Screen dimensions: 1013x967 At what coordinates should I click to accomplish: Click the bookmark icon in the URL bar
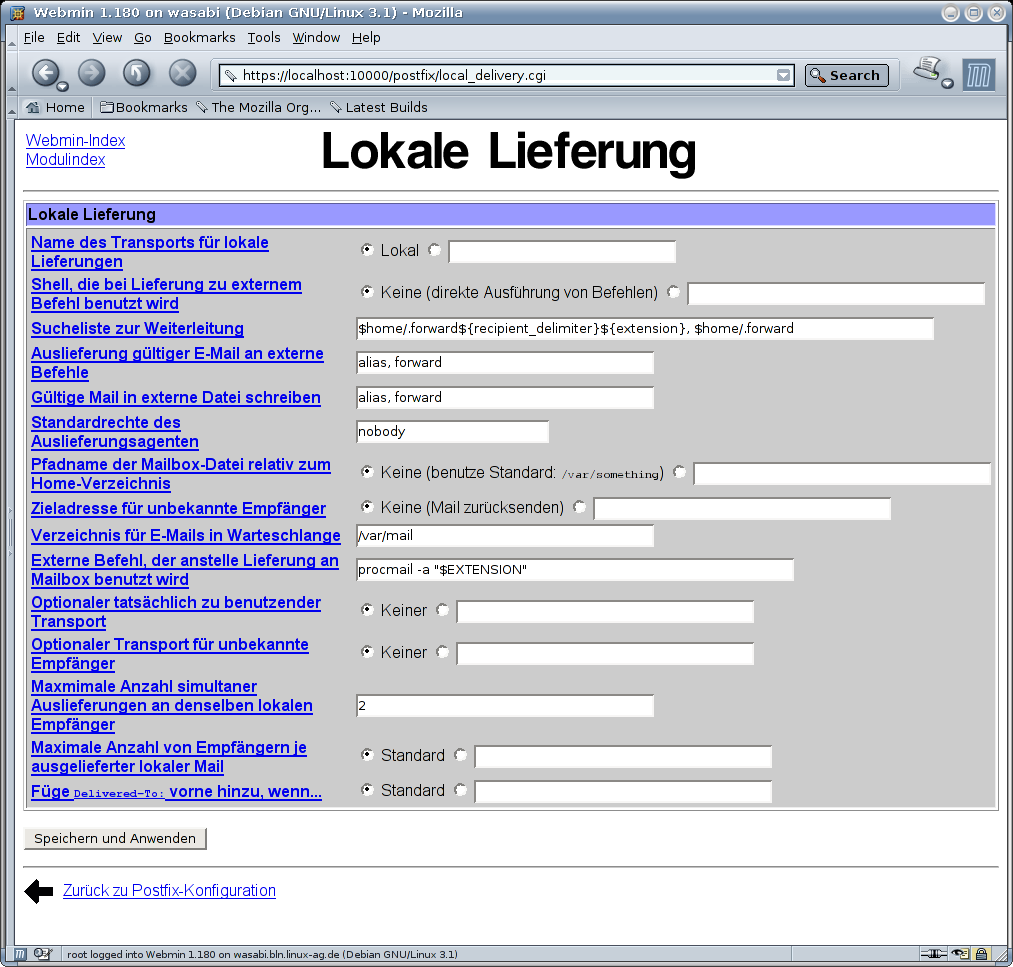231,76
